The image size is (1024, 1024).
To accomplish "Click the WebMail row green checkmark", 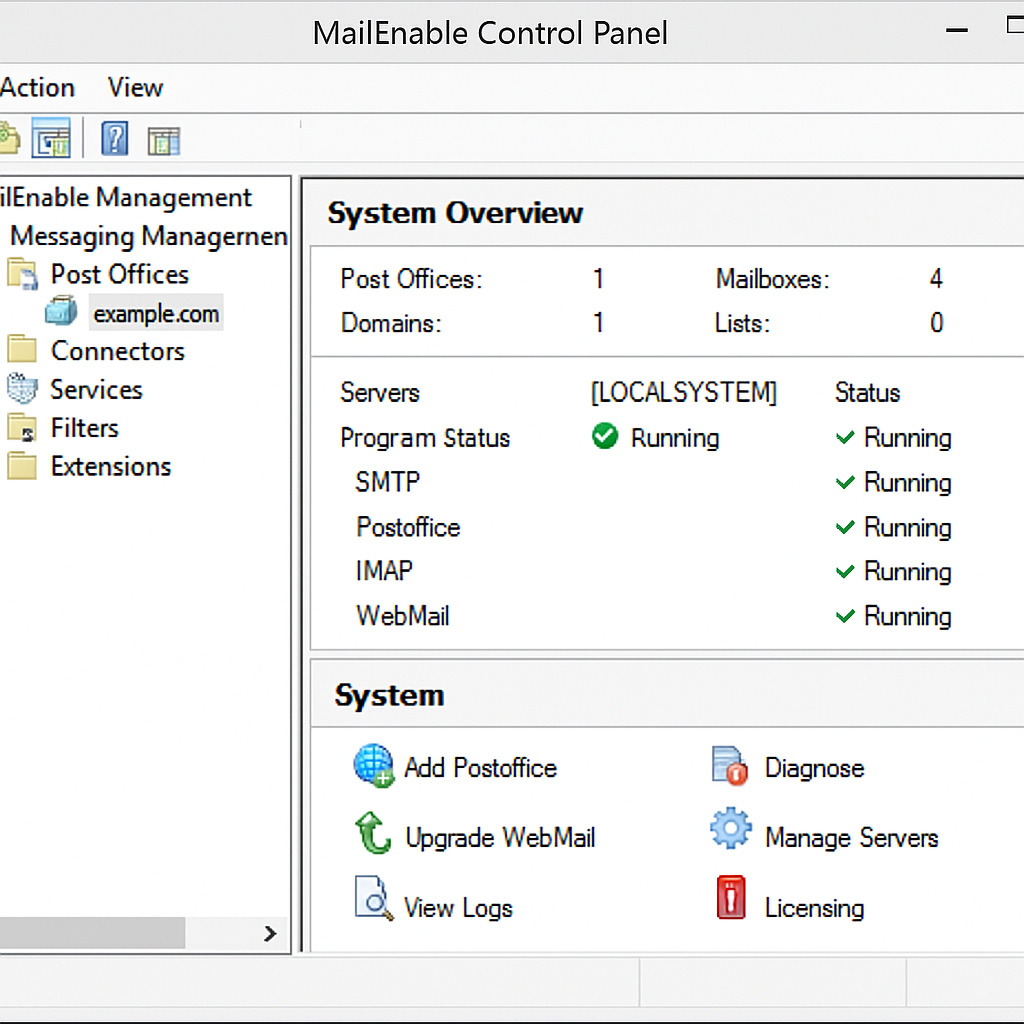I will [x=845, y=616].
